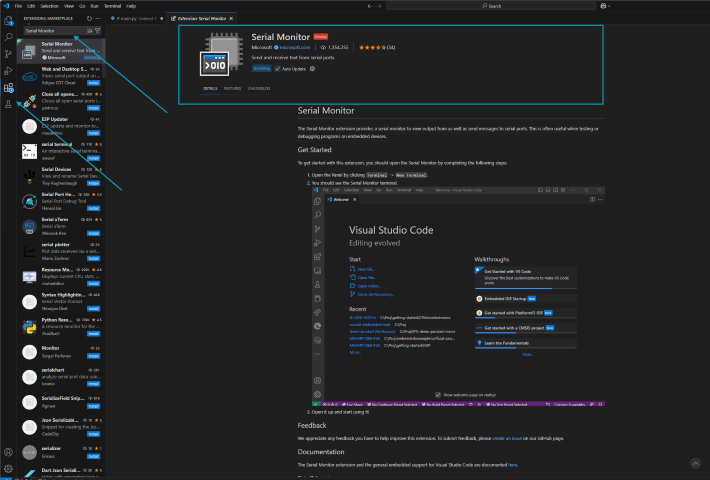Clear the extensions search results
Screen dimensions: 710x480
click(x=90, y=31)
